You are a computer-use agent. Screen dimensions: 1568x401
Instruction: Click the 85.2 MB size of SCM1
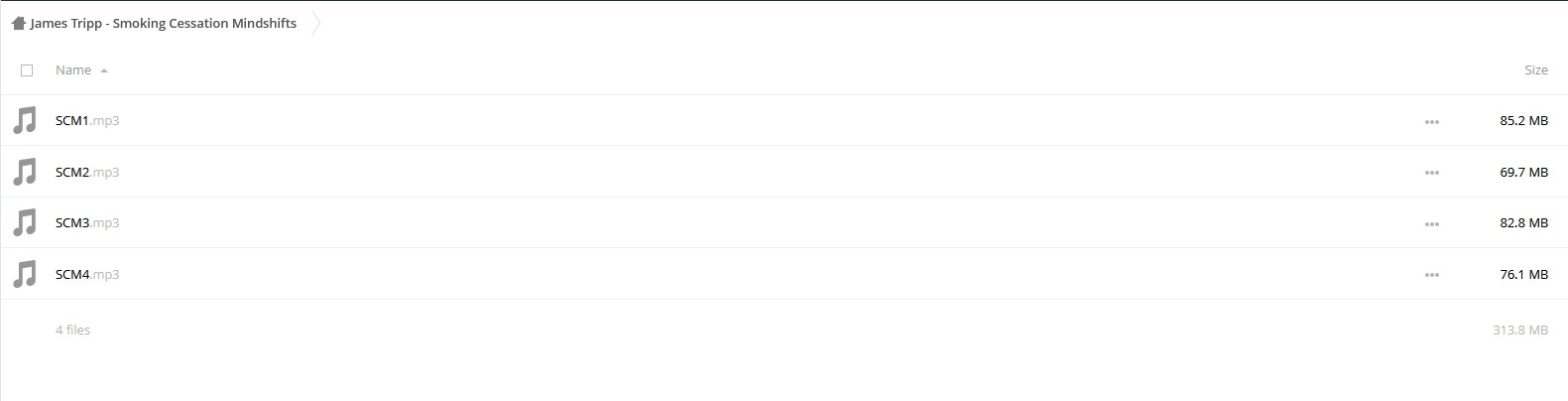(1523, 121)
